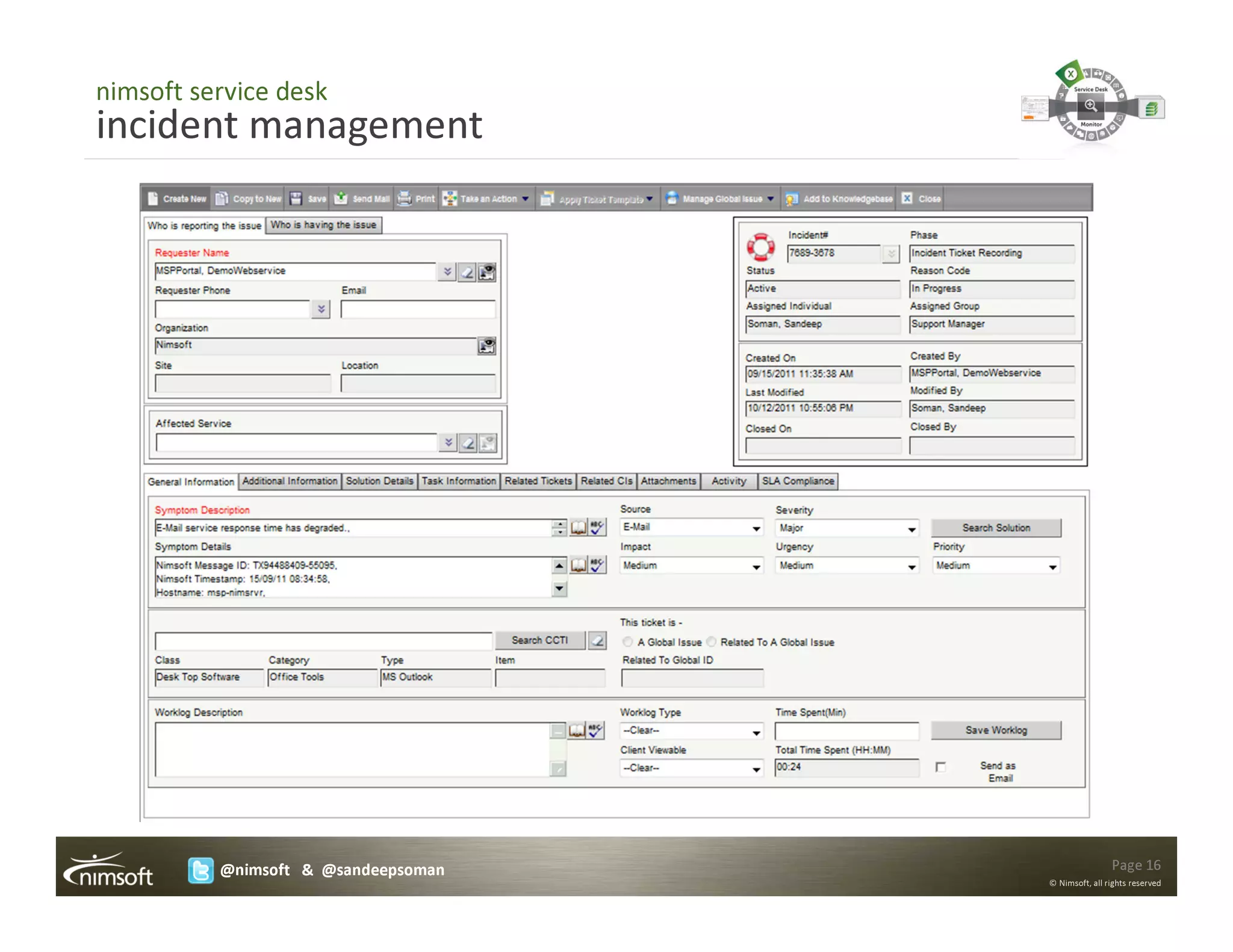This screenshot has height=952, width=1233.
Task: Select Who is reporting the issue tab
Action: [x=205, y=226]
